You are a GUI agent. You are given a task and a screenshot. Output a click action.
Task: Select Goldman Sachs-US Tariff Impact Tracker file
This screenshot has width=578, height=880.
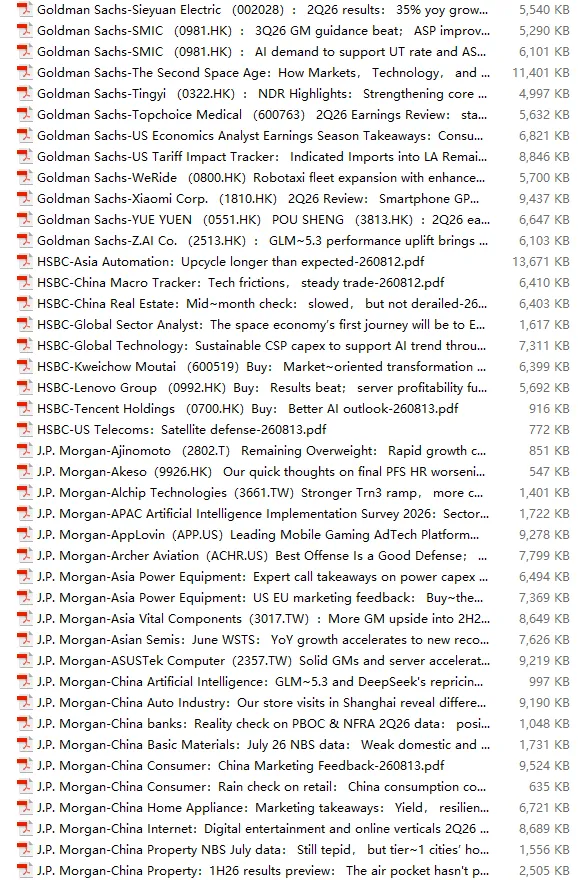click(262, 157)
